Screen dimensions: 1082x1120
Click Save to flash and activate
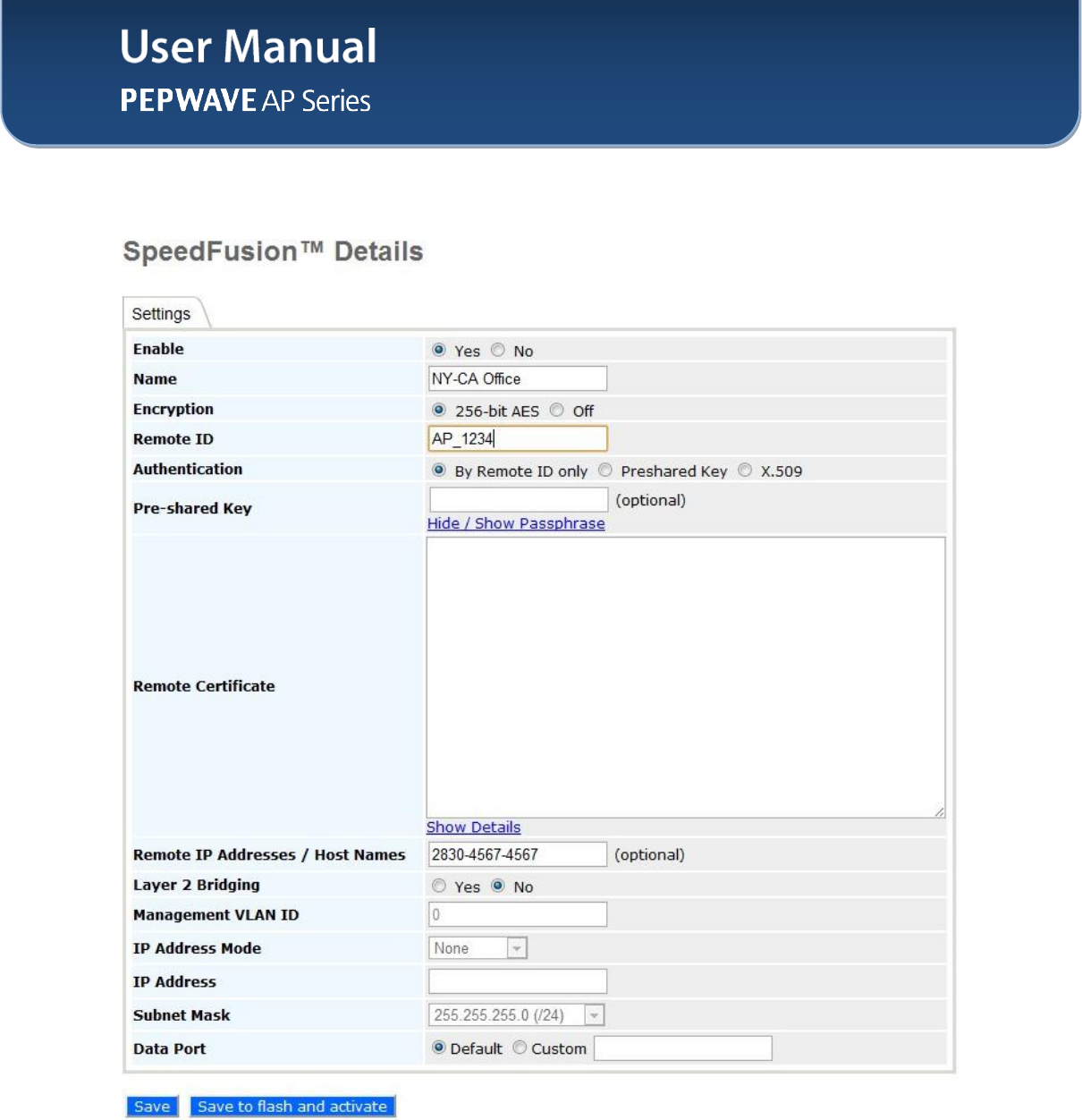click(292, 1107)
